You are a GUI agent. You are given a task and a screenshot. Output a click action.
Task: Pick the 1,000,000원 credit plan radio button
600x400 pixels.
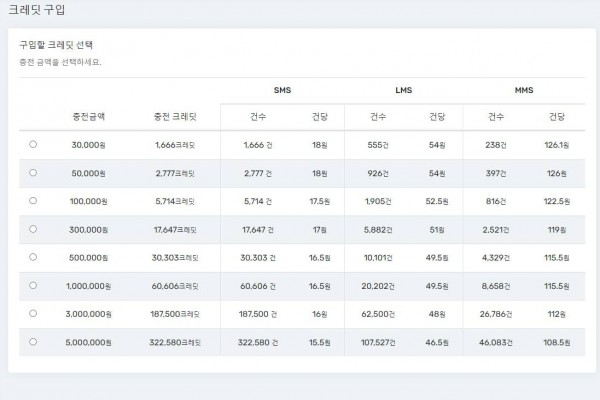33,285
